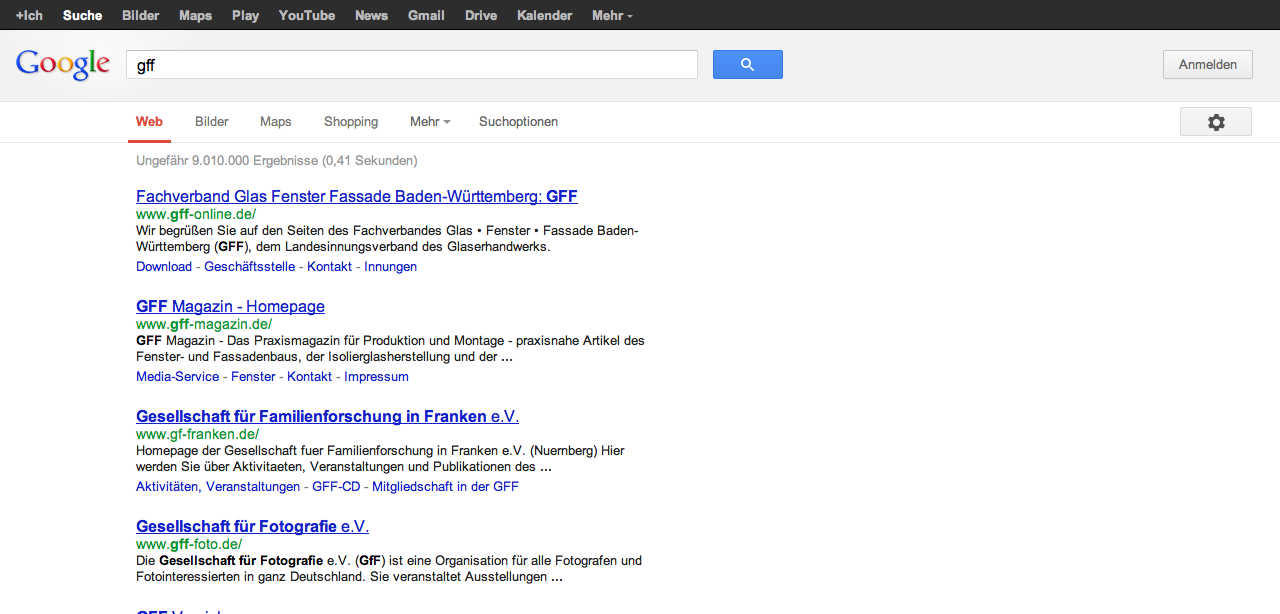Click the Media-Service sitelink
The image size is (1280, 614).
click(177, 377)
